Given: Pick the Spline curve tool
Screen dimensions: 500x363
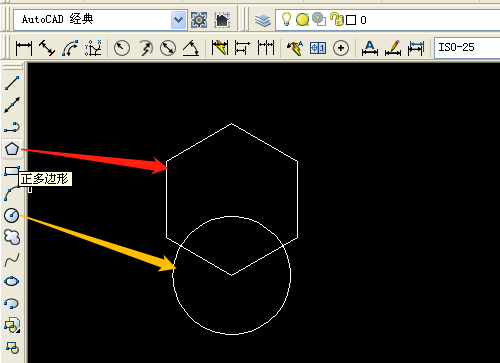Looking at the screenshot, I should tap(12, 260).
